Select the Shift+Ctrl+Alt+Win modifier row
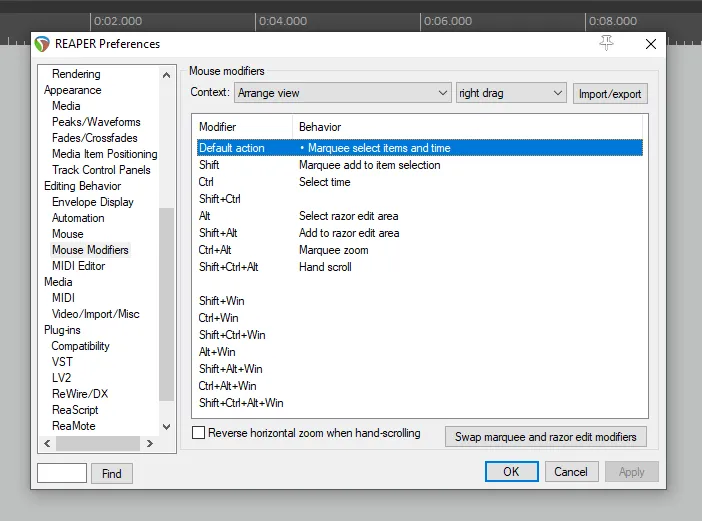702x521 pixels. tap(420, 403)
